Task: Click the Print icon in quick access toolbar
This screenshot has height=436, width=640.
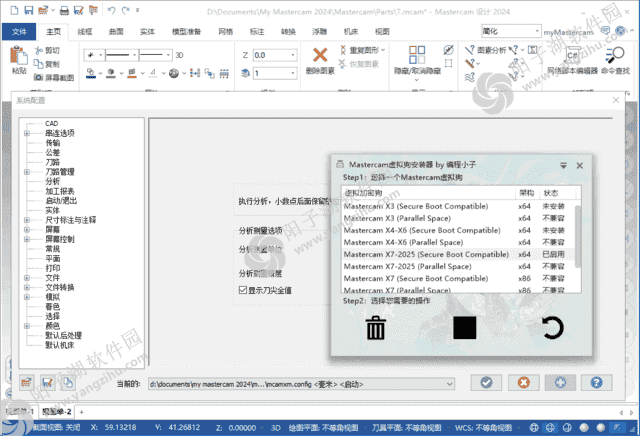Action: coord(64,10)
